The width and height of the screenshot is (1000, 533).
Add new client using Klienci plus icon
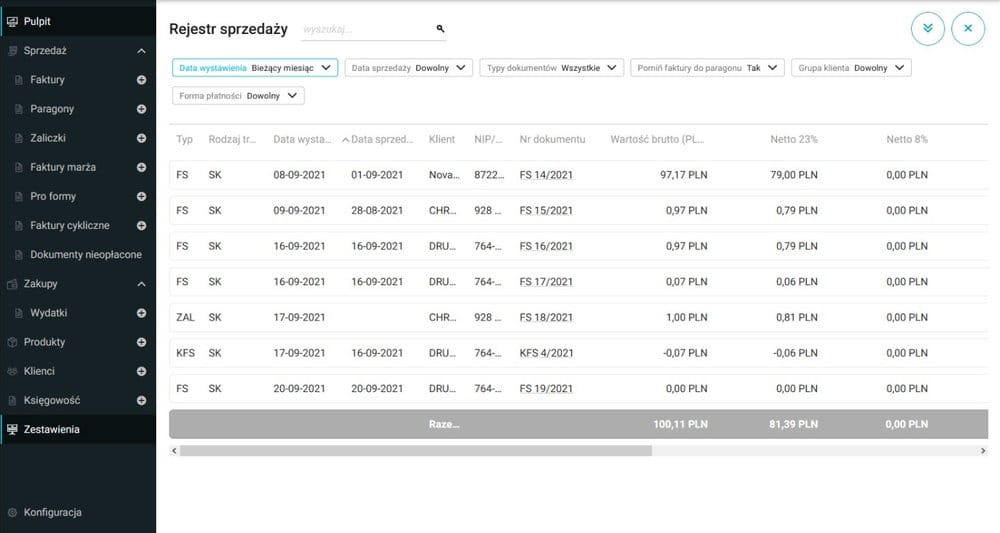[x=141, y=371]
